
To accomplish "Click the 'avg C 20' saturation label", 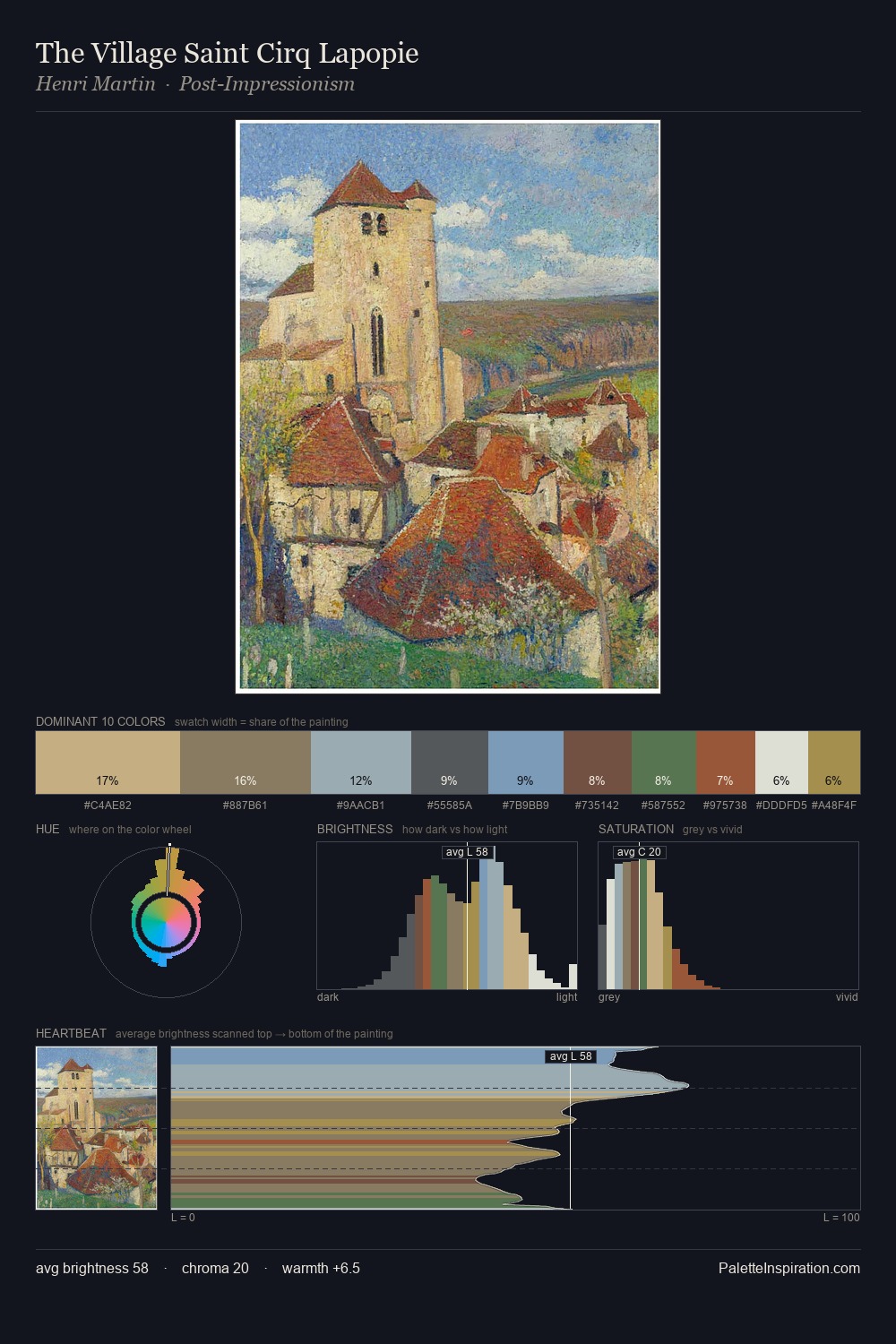I will (639, 852).
